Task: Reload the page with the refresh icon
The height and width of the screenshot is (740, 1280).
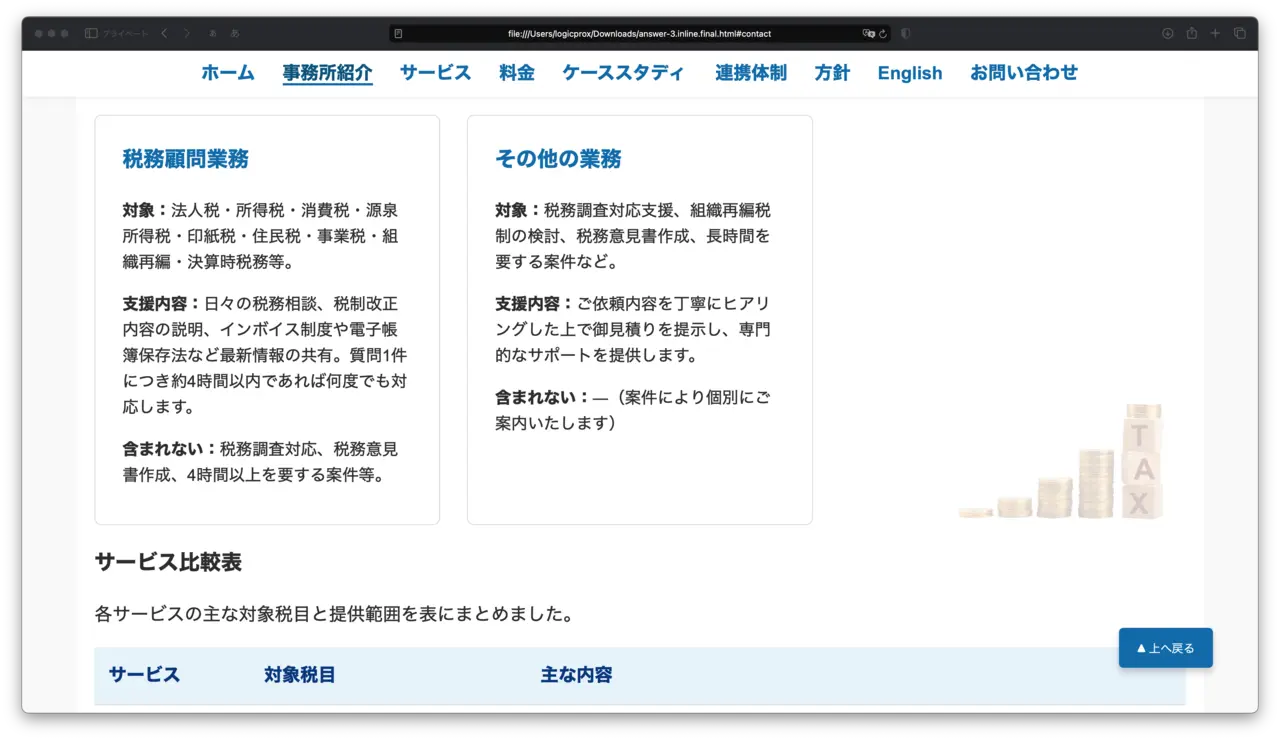Action: click(x=882, y=33)
